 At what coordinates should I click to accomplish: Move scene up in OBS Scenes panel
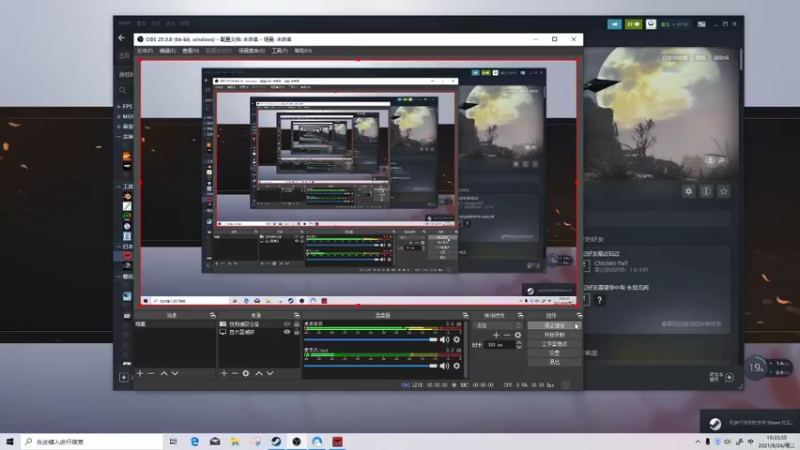[164, 373]
